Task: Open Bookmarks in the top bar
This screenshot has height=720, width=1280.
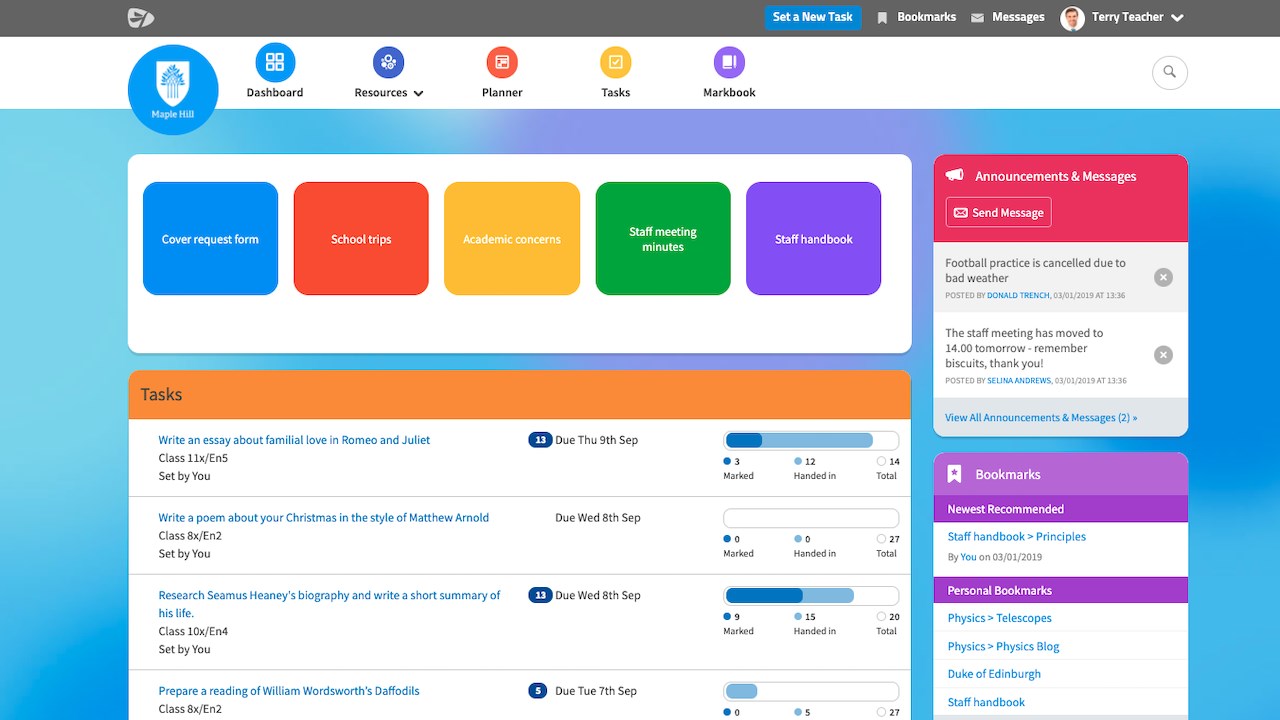Action: 927,17
